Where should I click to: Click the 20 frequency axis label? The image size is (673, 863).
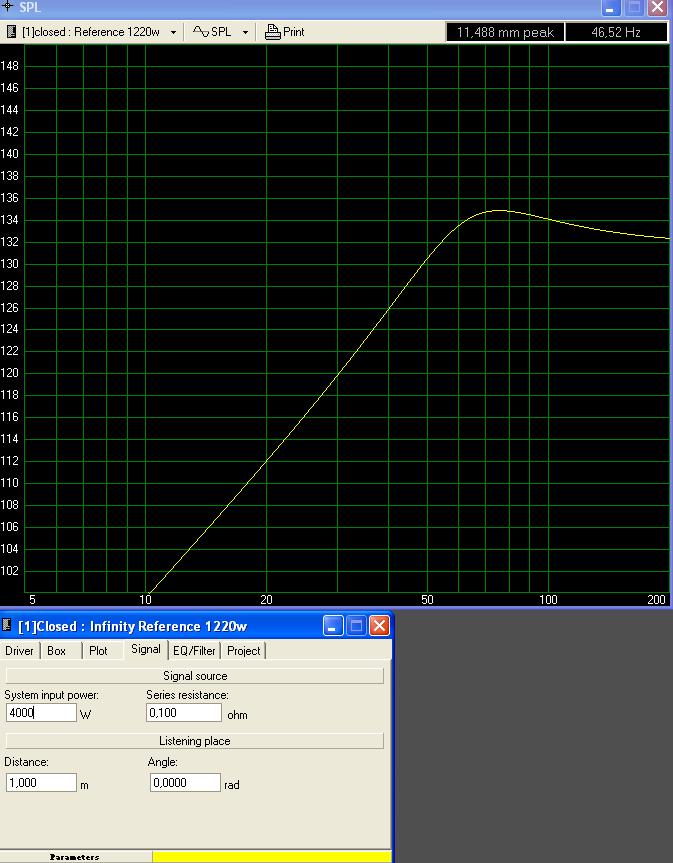[266, 599]
